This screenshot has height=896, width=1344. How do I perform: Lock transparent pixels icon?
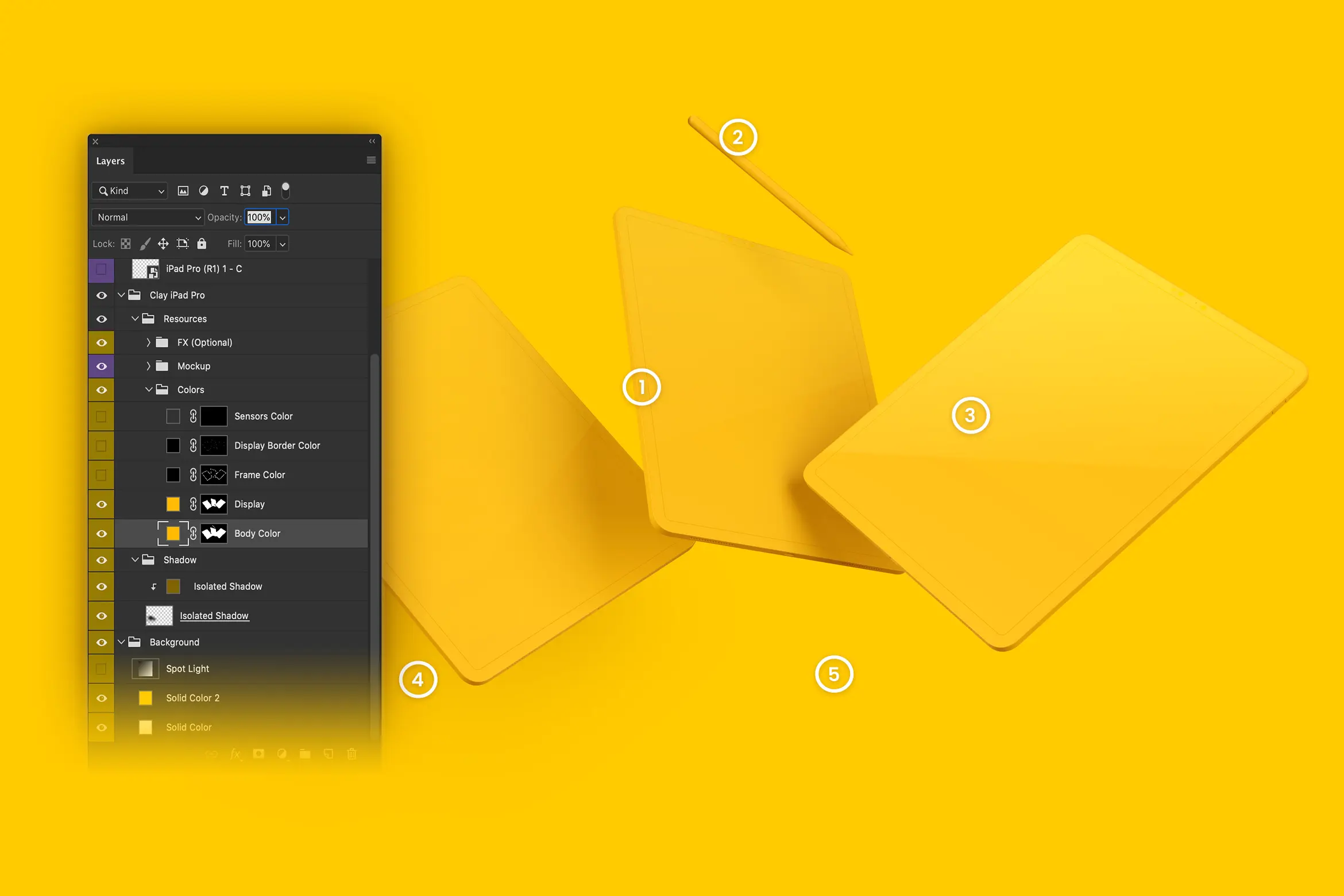(125, 244)
